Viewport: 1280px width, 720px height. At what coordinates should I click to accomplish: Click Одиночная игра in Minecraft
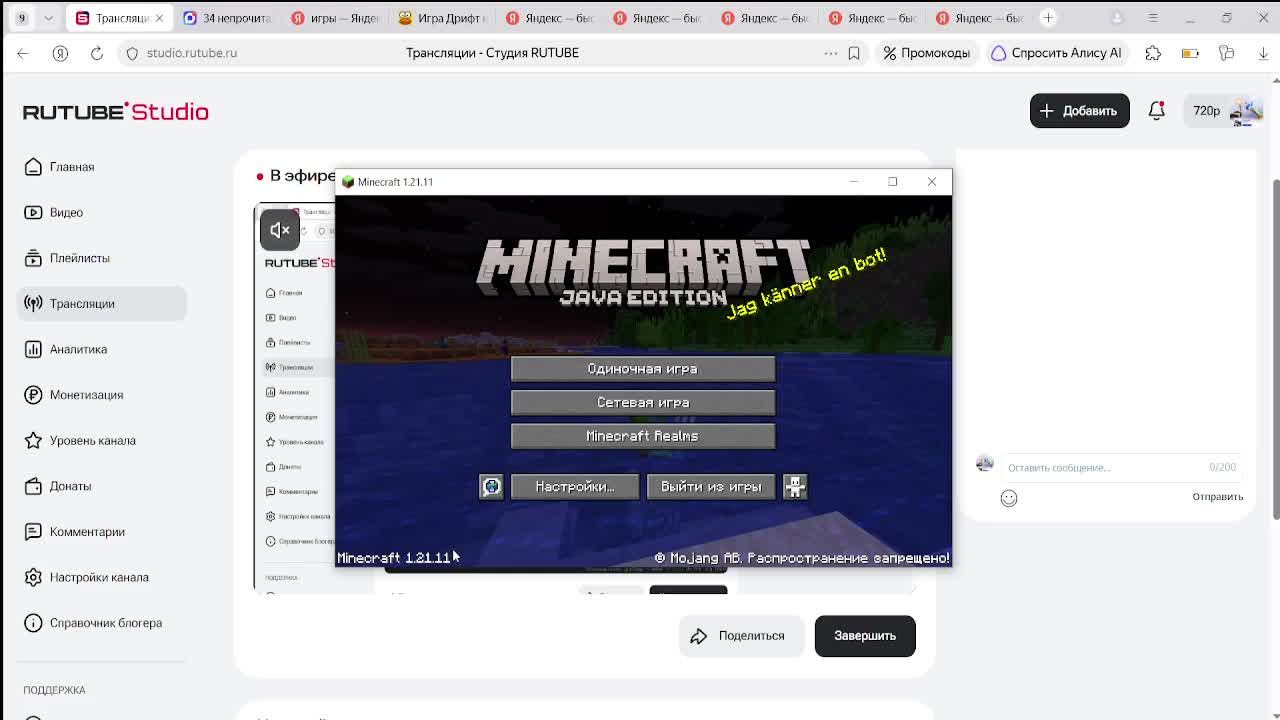tap(643, 369)
